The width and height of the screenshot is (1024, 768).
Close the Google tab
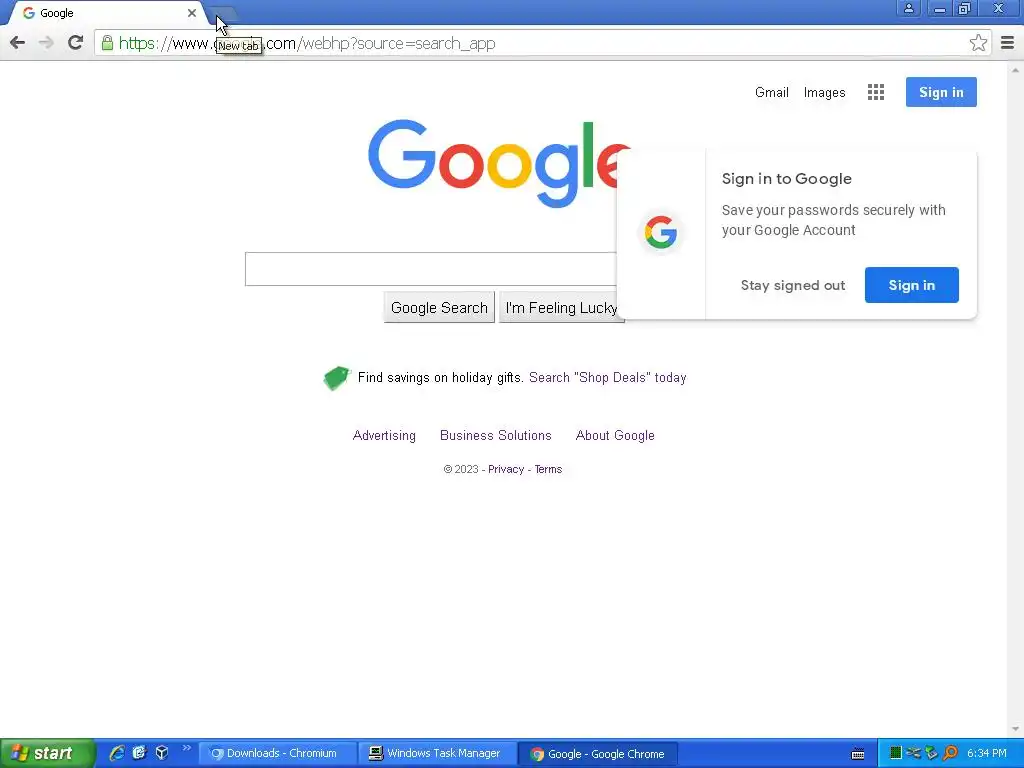tap(191, 12)
